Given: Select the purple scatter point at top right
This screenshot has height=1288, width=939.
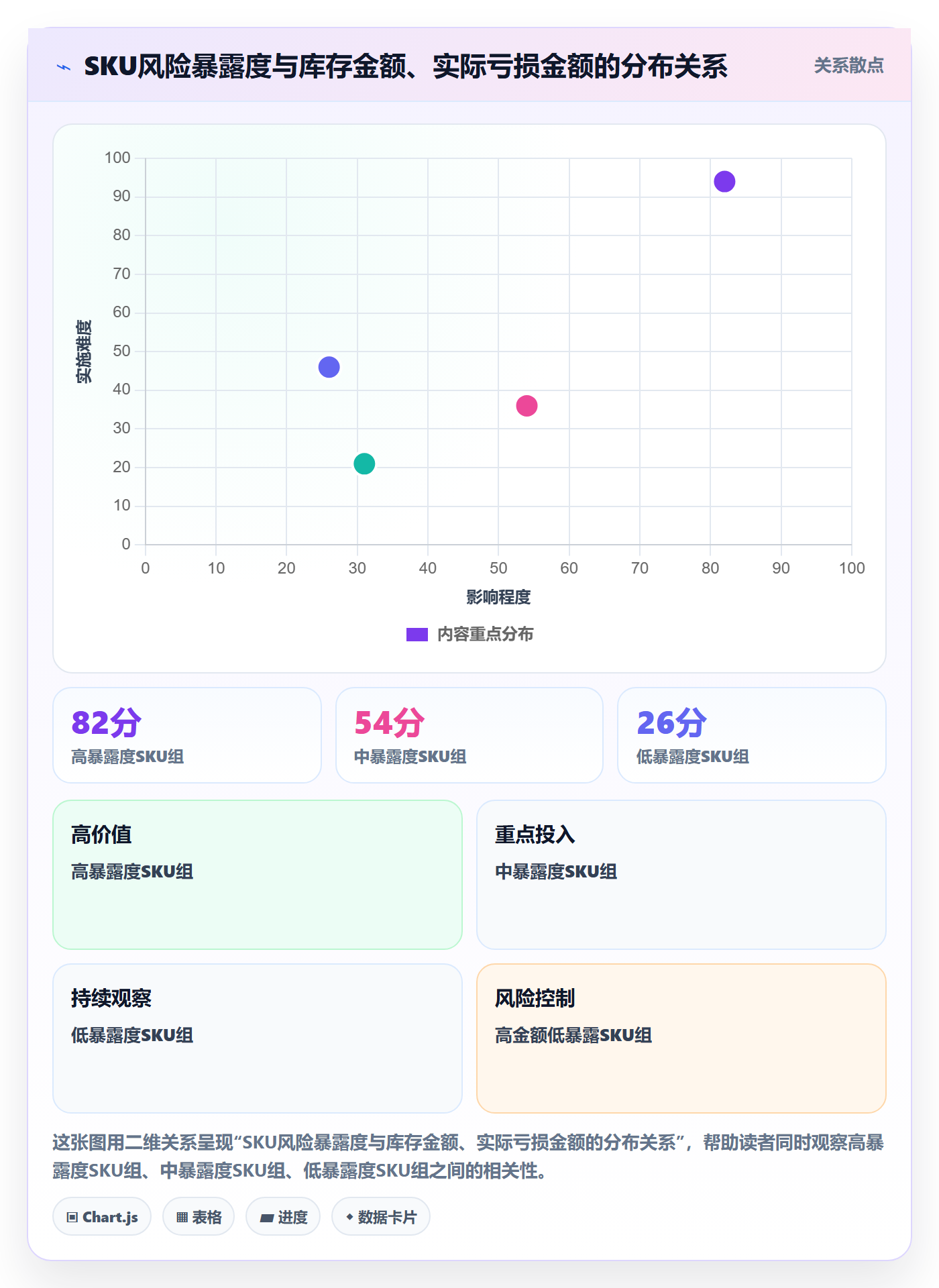Looking at the screenshot, I should click(724, 181).
